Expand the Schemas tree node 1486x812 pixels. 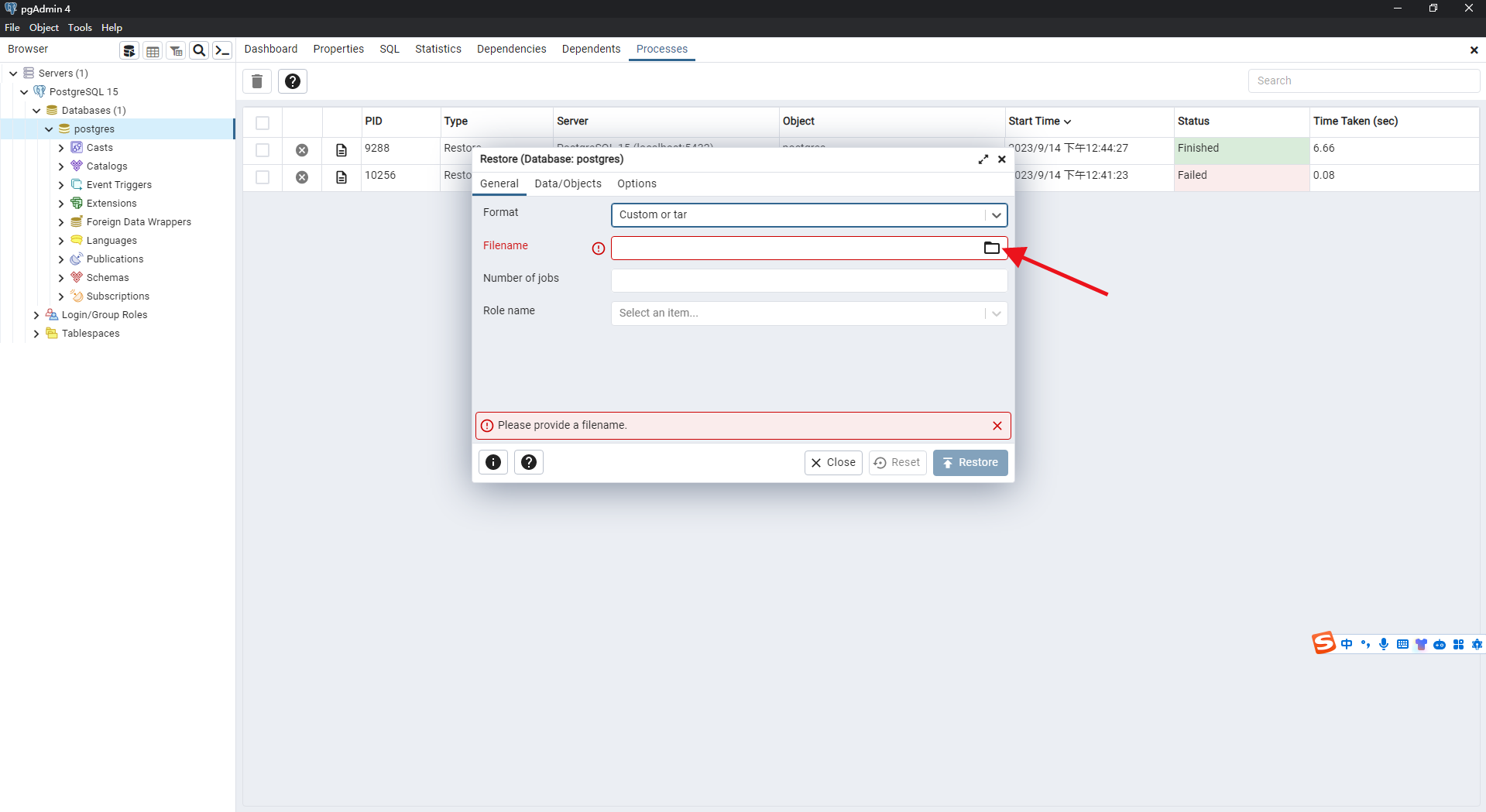(61, 278)
